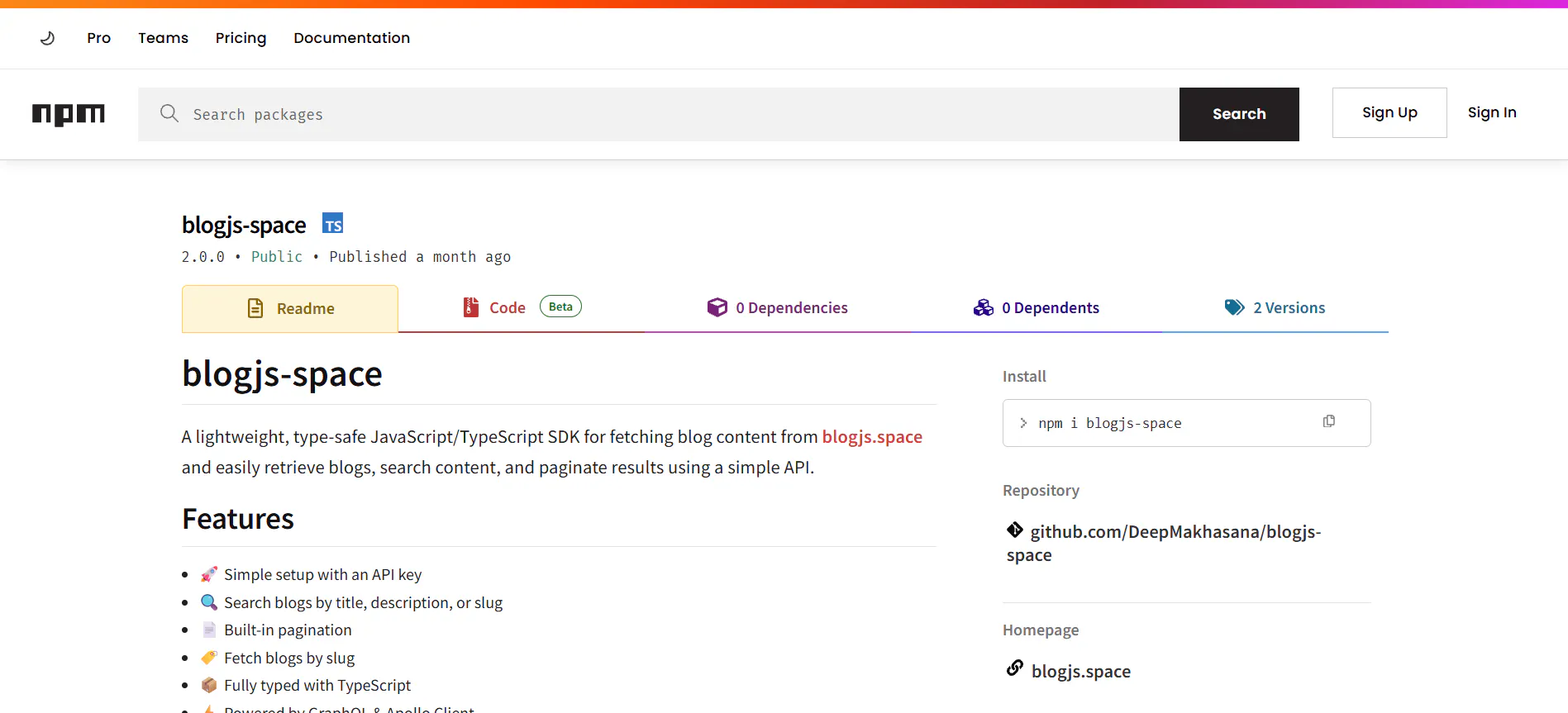Click 'Published a month ago' text
1568x713 pixels.
click(x=420, y=257)
